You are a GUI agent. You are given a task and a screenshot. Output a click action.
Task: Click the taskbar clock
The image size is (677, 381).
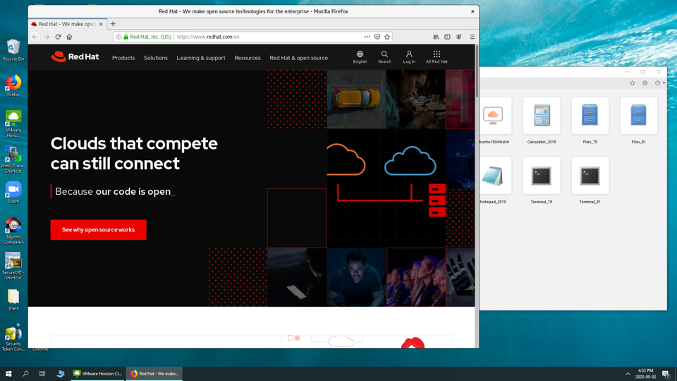click(646, 374)
